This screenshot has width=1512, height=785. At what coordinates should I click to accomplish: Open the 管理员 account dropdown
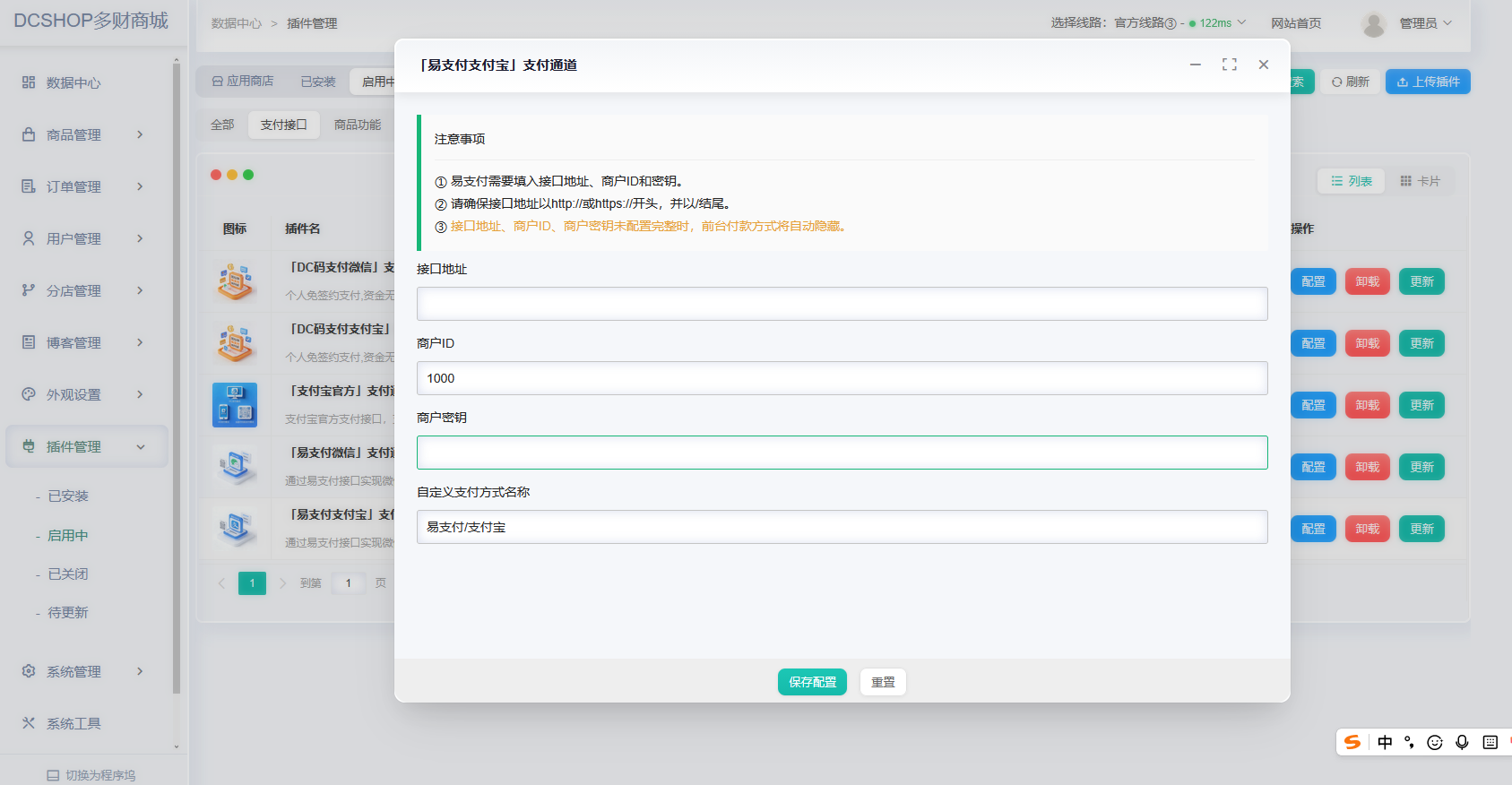[x=1425, y=23]
